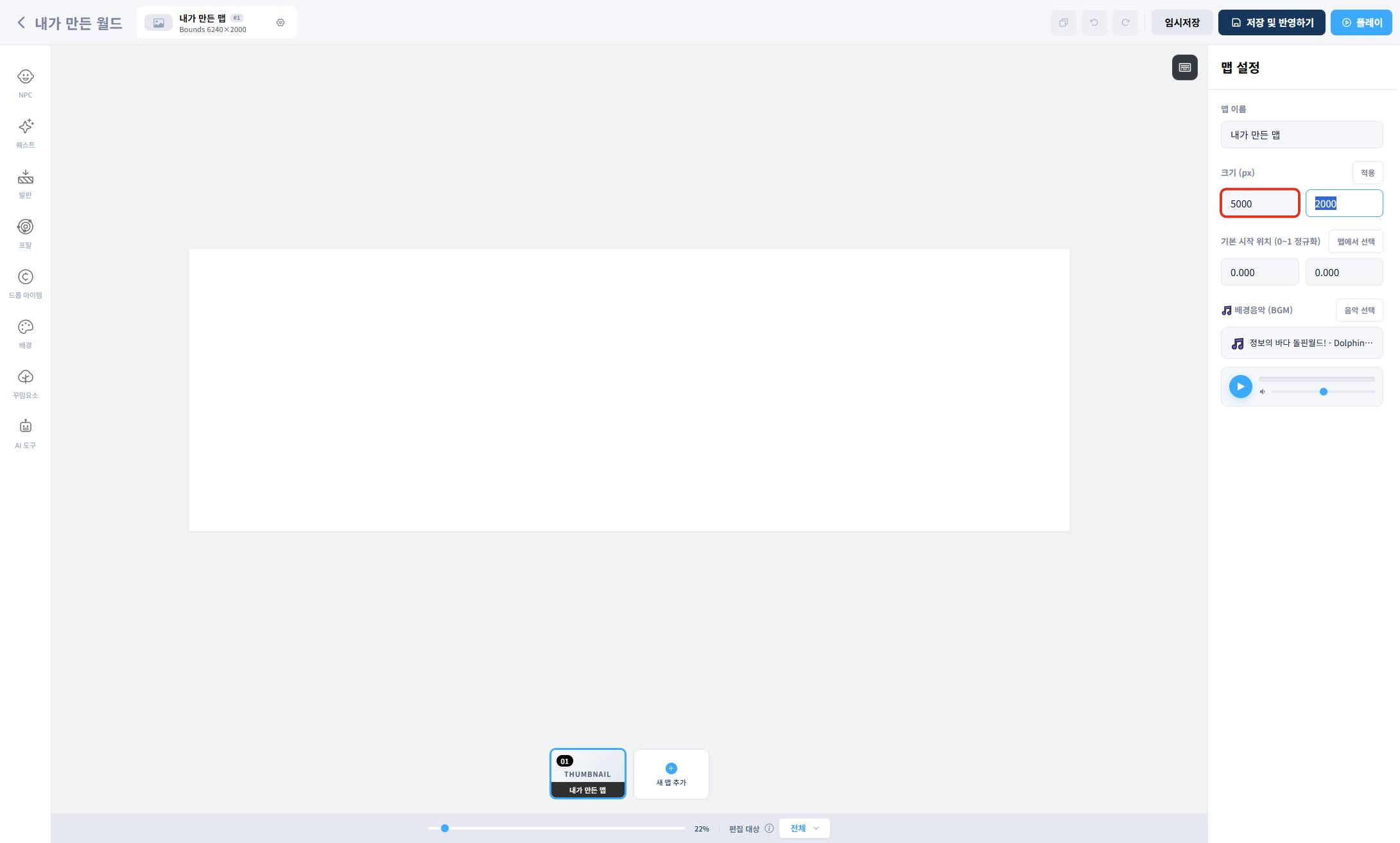Click the 임시저장 button
This screenshot has width=1400, height=843.
pos(1182,22)
